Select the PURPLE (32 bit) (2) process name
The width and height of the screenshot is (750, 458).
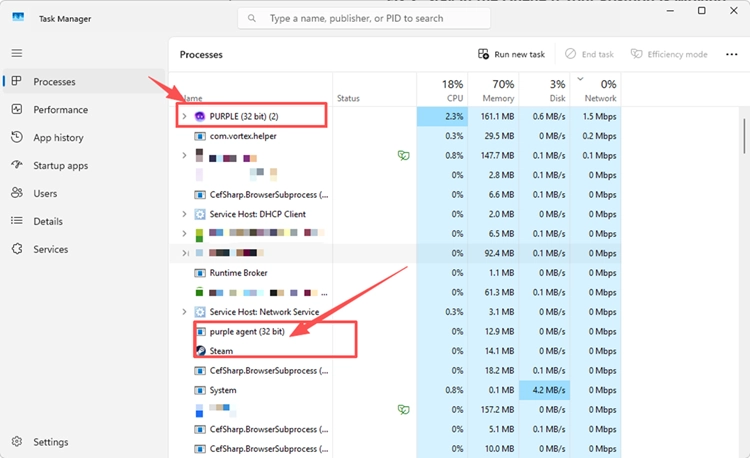coord(244,116)
